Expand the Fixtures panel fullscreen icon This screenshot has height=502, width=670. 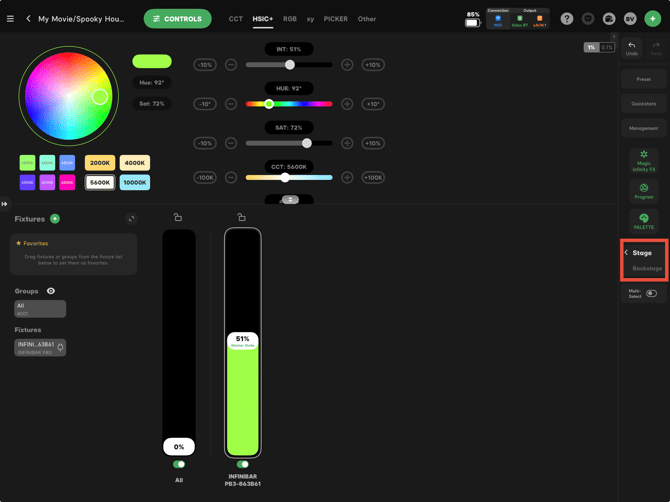click(131, 219)
